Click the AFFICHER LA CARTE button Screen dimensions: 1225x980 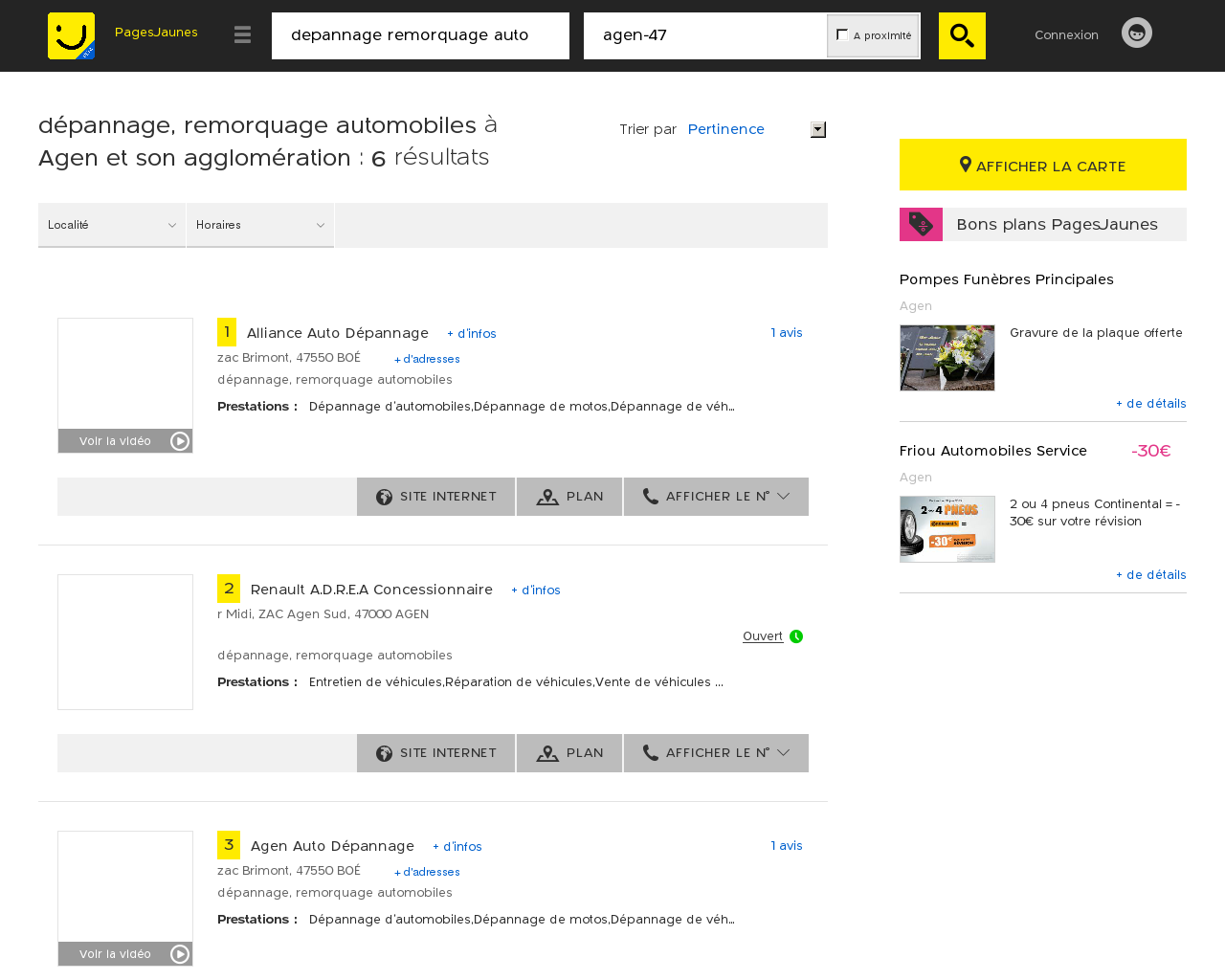[1043, 165]
